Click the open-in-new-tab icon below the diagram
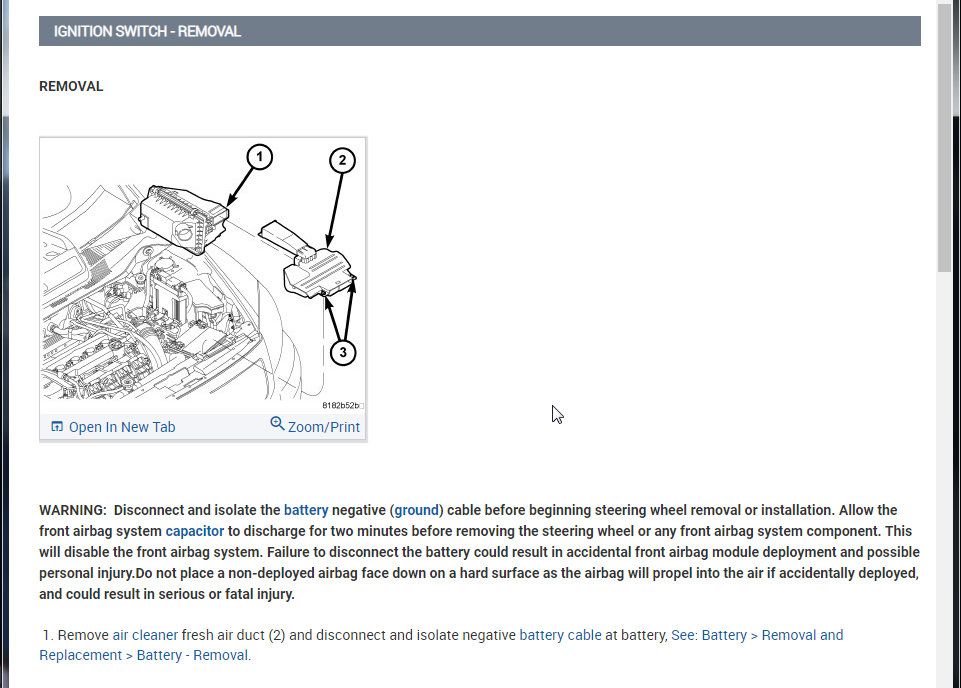Image resolution: width=961 pixels, height=688 pixels. point(57,426)
